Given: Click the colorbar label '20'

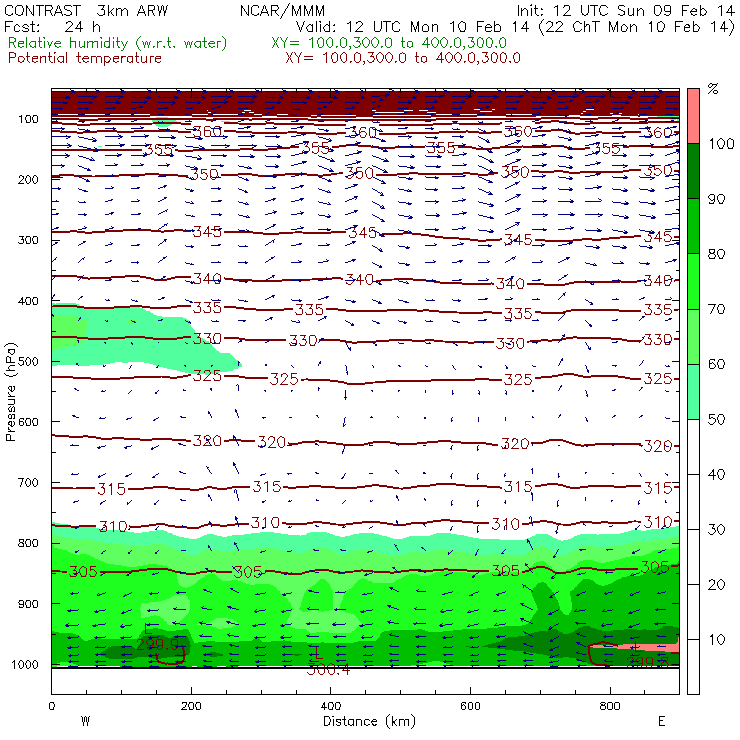Looking at the screenshot, I should pos(716,585).
